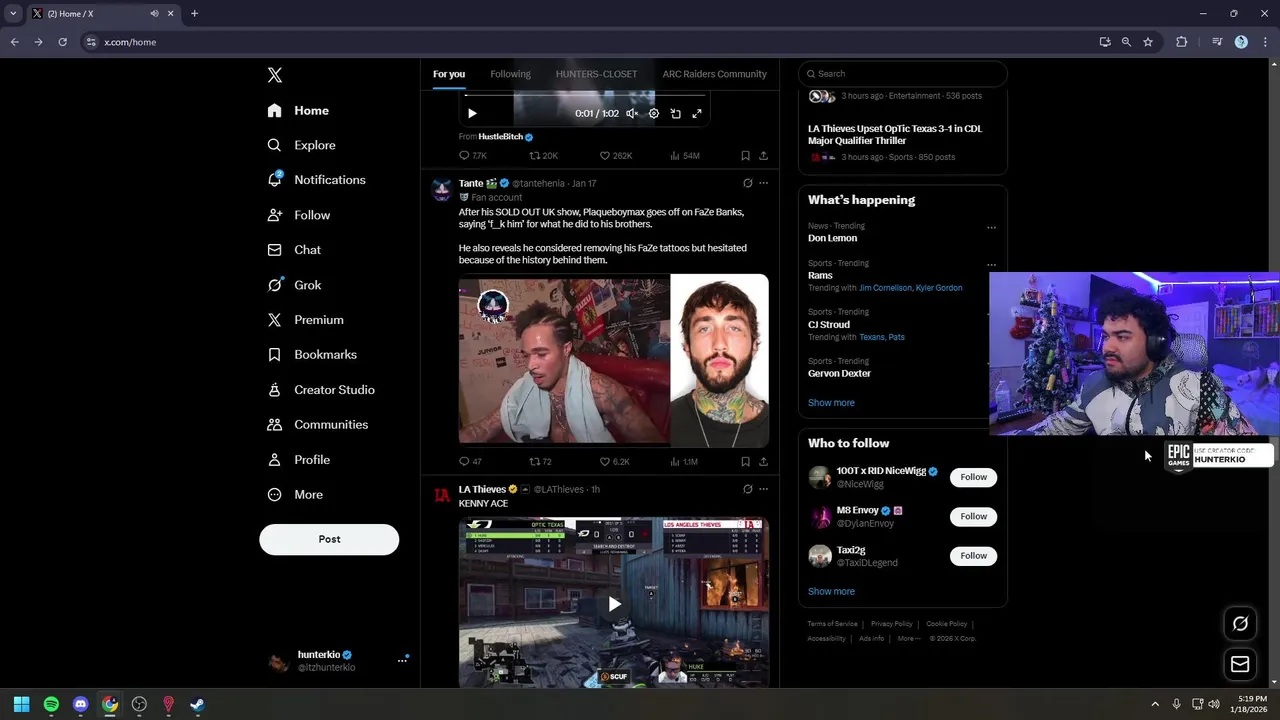The image size is (1280, 720).
Task: Open more options on LA Thieves post
Action: coord(763,489)
